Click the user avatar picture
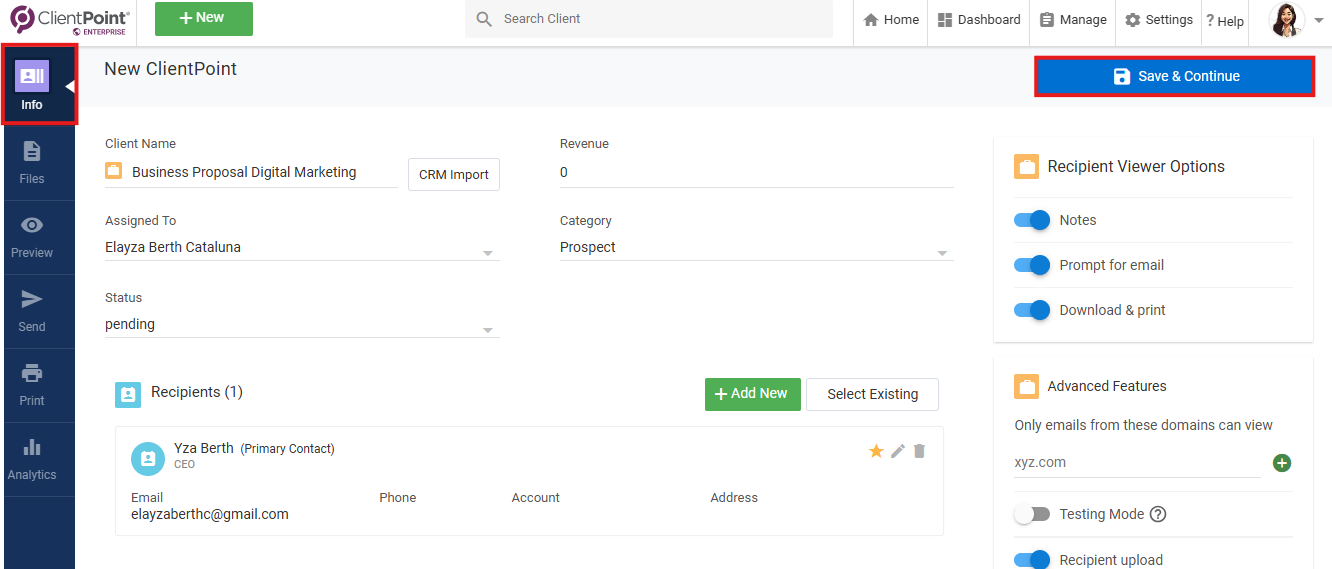1332x569 pixels. click(x=1286, y=20)
